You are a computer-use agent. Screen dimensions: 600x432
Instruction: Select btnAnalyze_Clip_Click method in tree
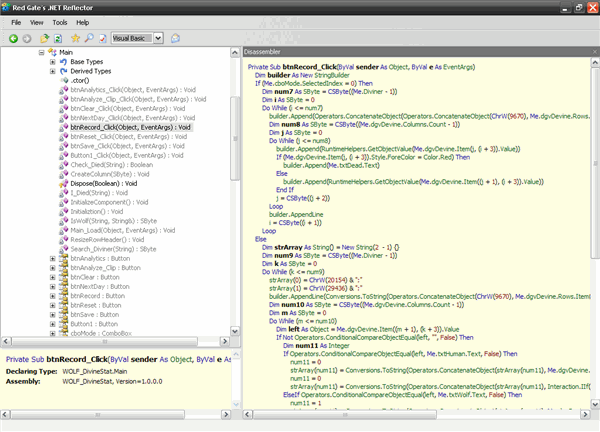pyautogui.click(x=138, y=99)
